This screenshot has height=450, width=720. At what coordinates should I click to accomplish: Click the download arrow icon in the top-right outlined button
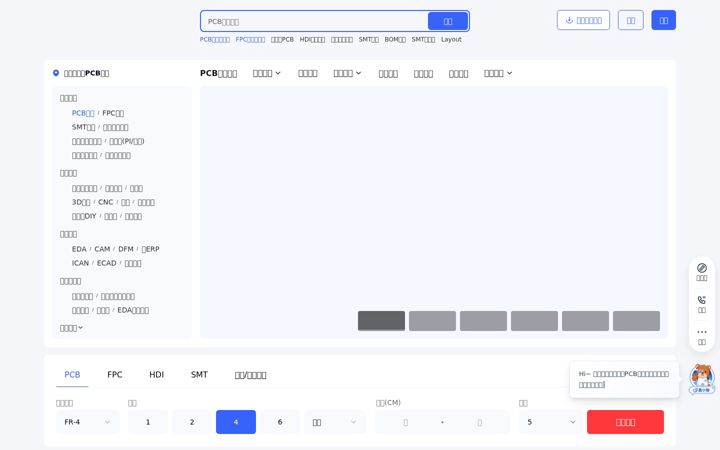coord(569,20)
